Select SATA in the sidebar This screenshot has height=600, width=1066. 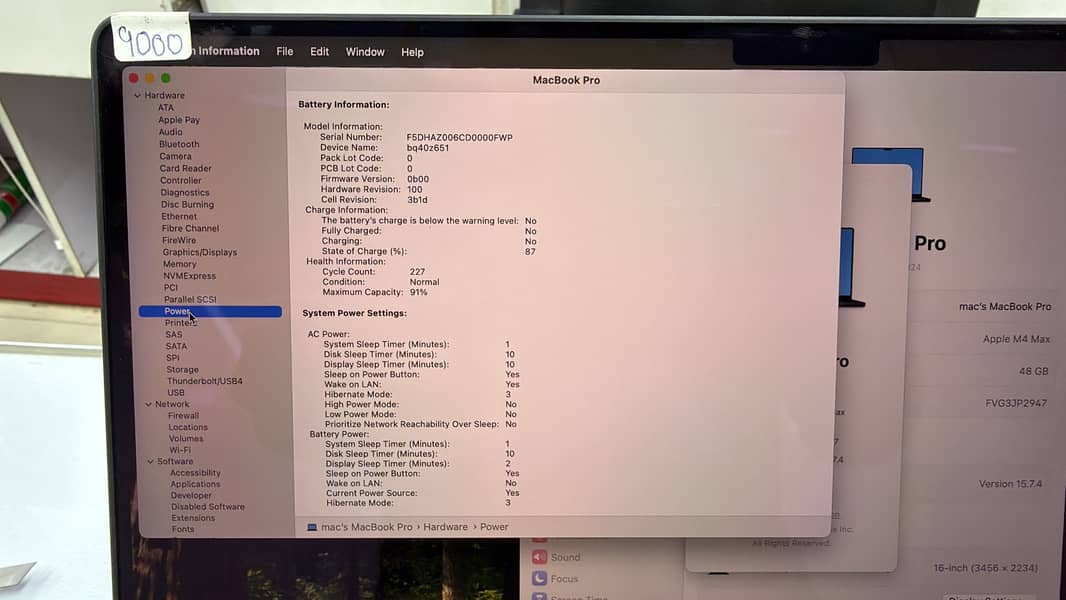176,347
